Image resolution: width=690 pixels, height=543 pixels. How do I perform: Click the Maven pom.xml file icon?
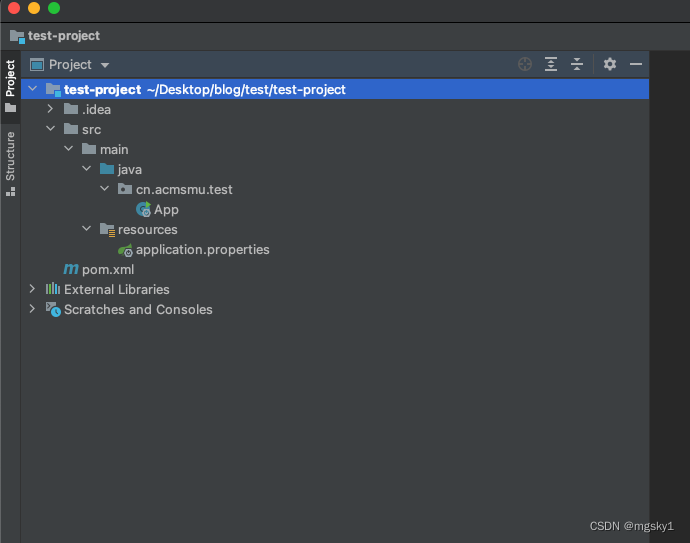(x=71, y=269)
